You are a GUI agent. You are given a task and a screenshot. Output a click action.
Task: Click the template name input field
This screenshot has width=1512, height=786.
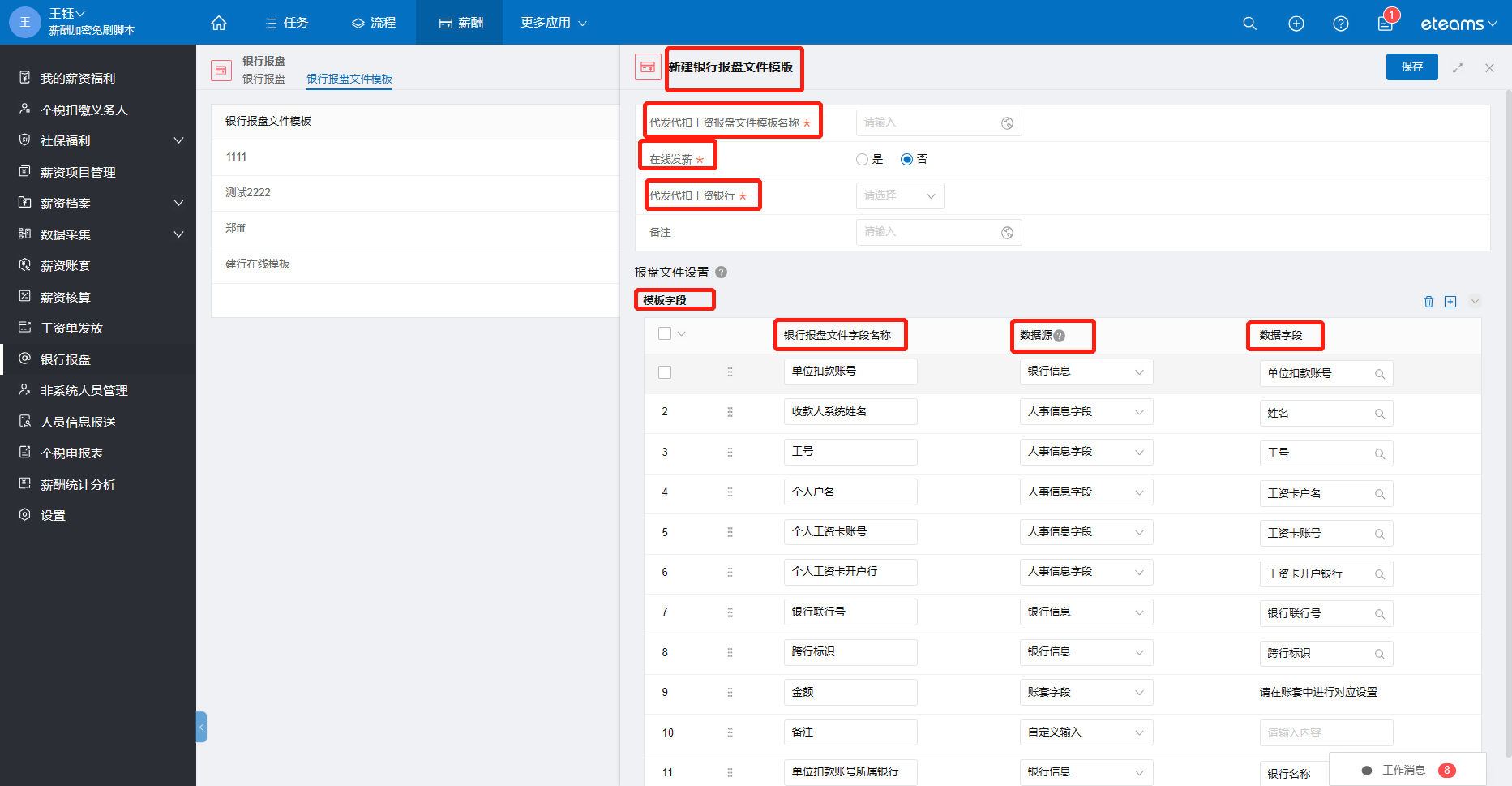(939, 122)
